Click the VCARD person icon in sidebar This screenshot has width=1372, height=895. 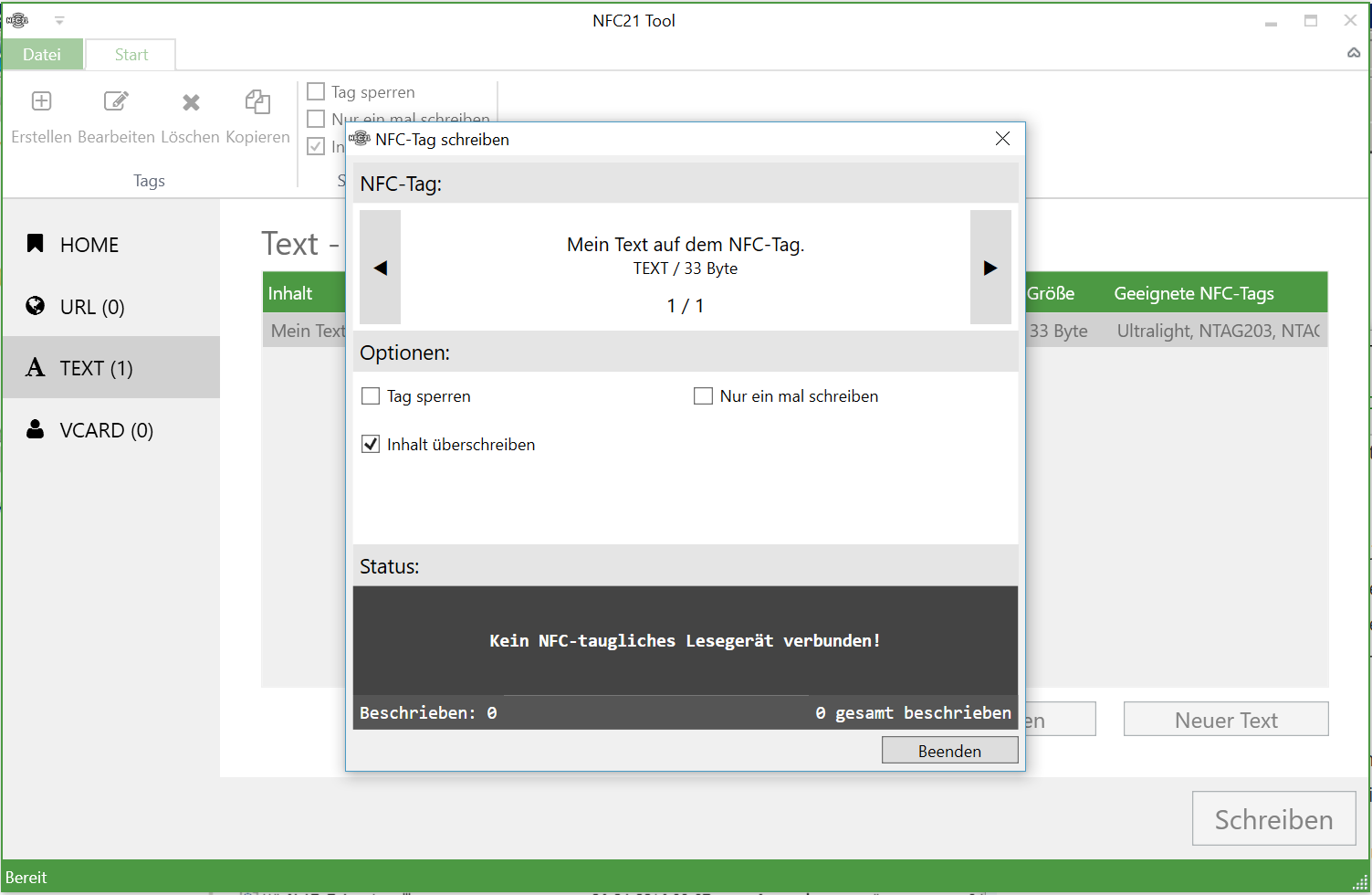point(36,428)
